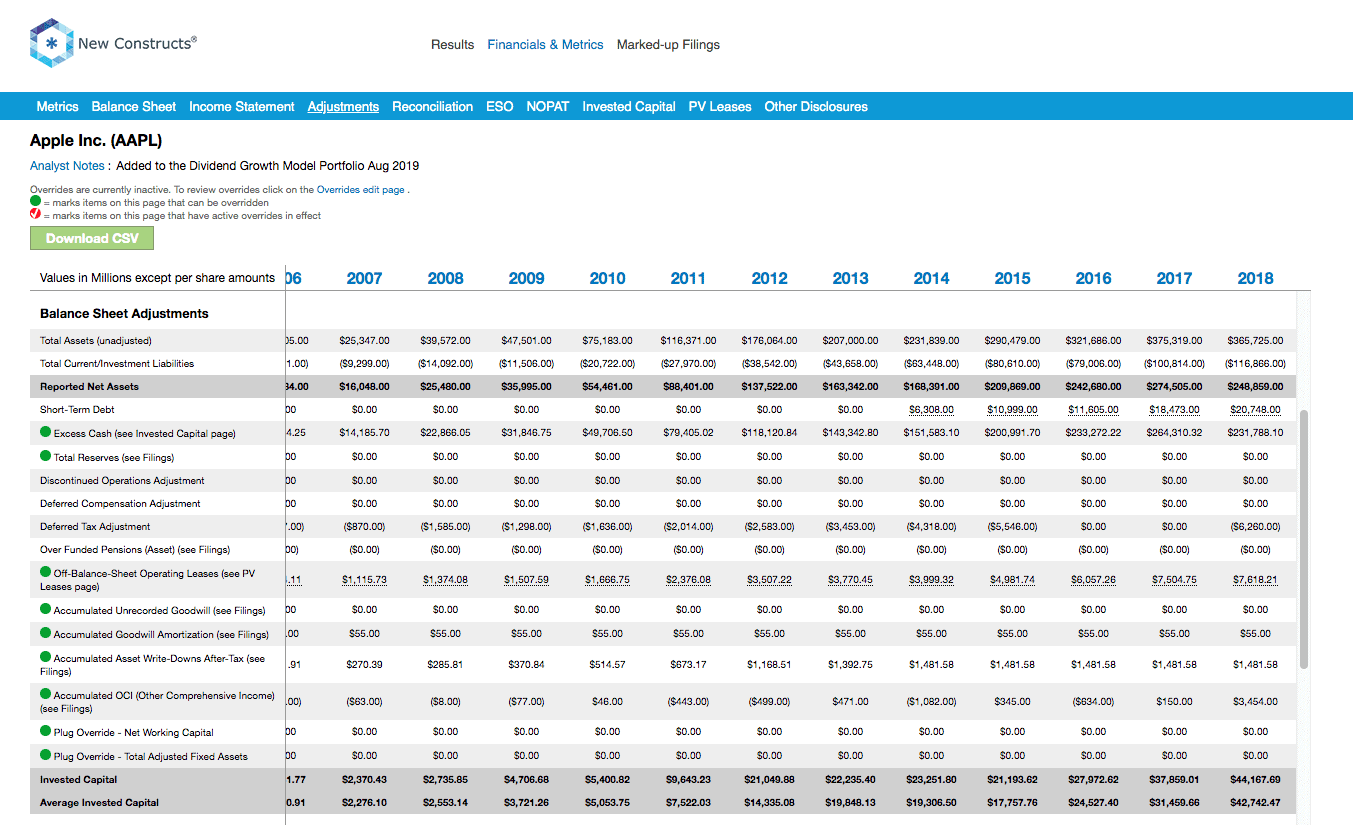Open Marked-up Filings section
This screenshot has width=1353, height=825.
coord(668,45)
